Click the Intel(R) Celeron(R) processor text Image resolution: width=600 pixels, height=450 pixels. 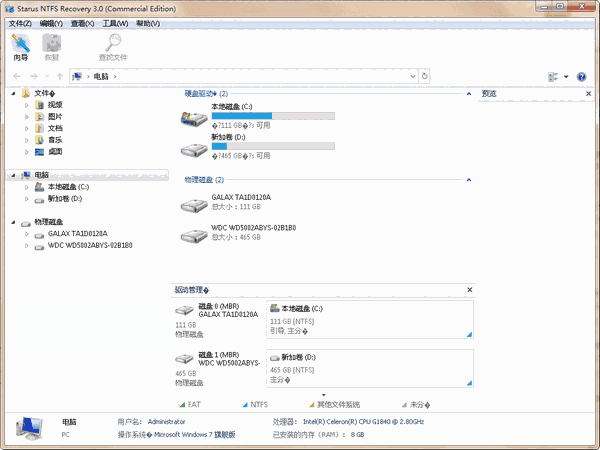364,422
